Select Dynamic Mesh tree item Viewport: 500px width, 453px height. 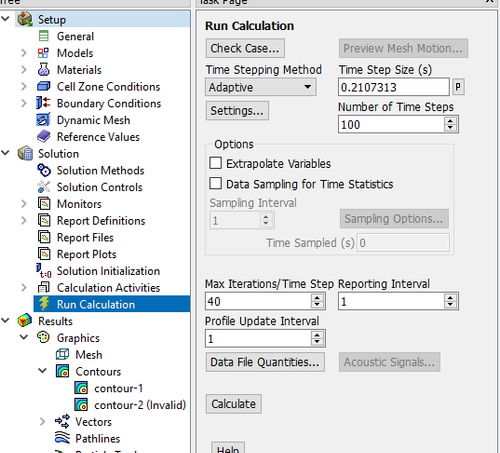(x=93, y=120)
